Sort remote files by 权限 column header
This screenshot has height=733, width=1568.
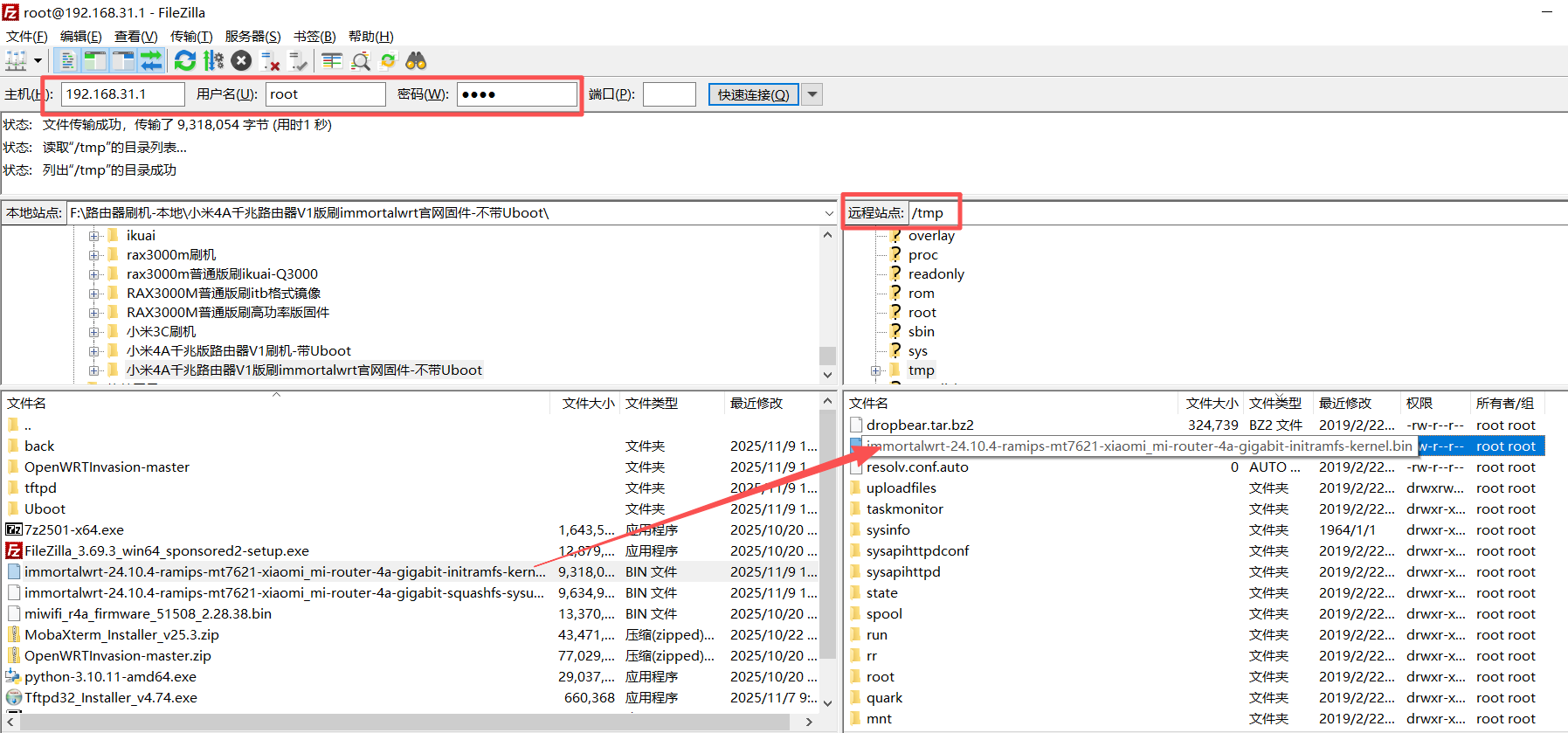point(1419,403)
